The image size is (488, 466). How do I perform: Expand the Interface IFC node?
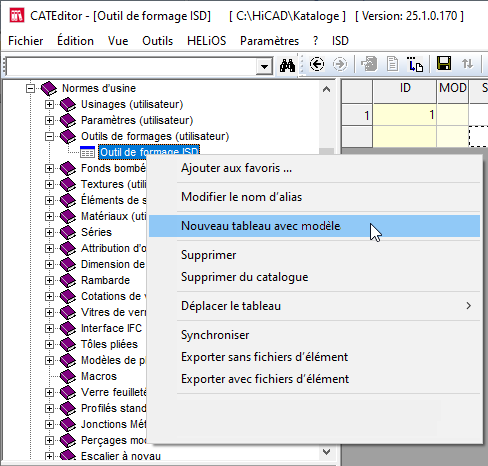(x=49, y=328)
